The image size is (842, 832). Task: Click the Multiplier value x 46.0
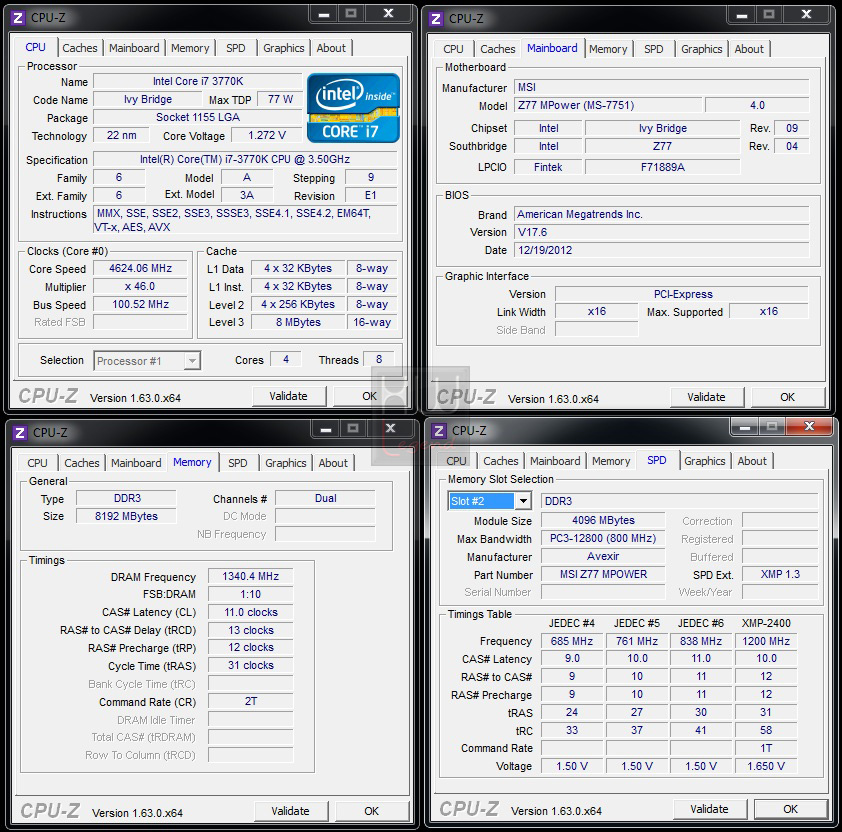[x=141, y=286]
